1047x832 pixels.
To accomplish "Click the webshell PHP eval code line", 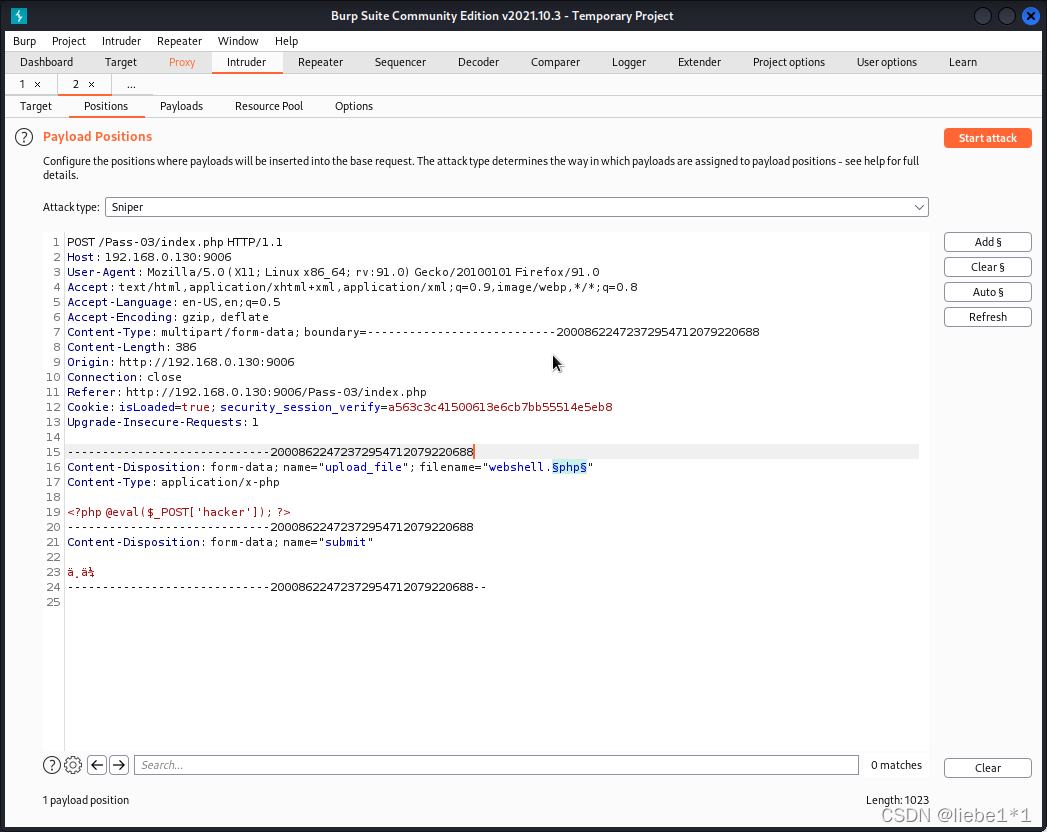I will (x=179, y=512).
